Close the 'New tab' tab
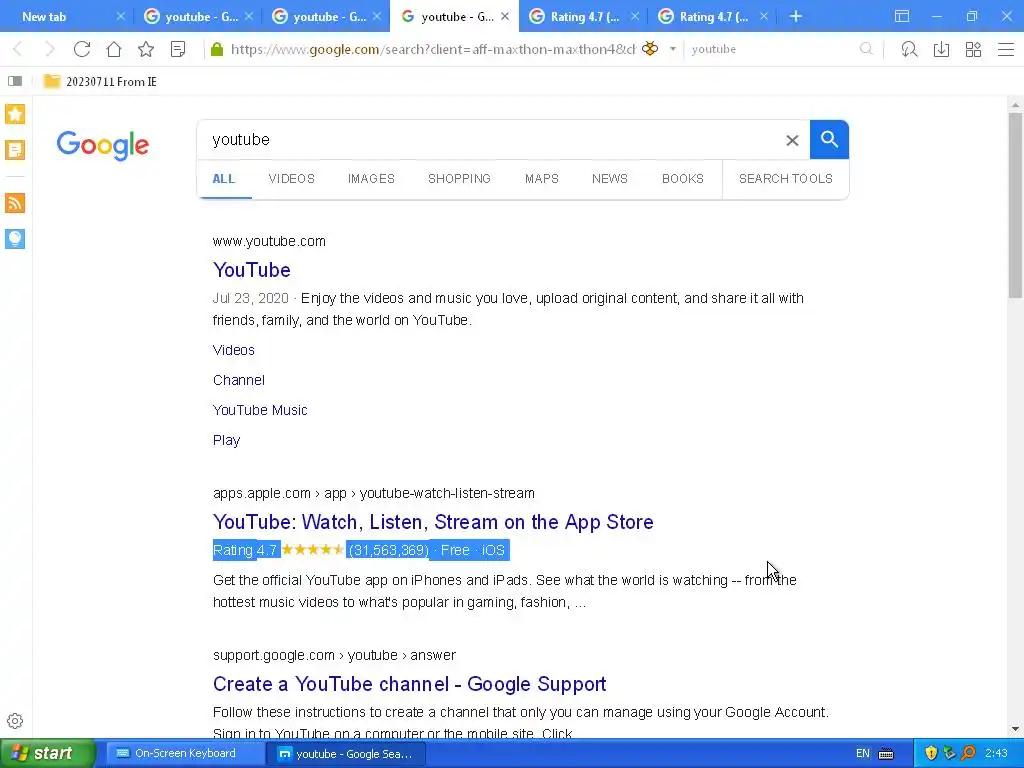Screen dimensions: 1024x768 tap(120, 16)
